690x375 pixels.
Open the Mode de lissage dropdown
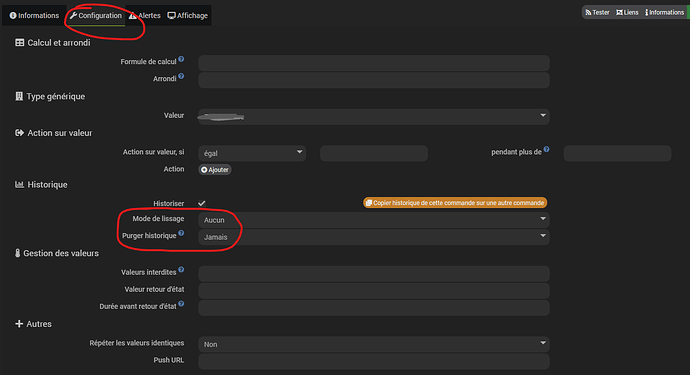pos(374,220)
